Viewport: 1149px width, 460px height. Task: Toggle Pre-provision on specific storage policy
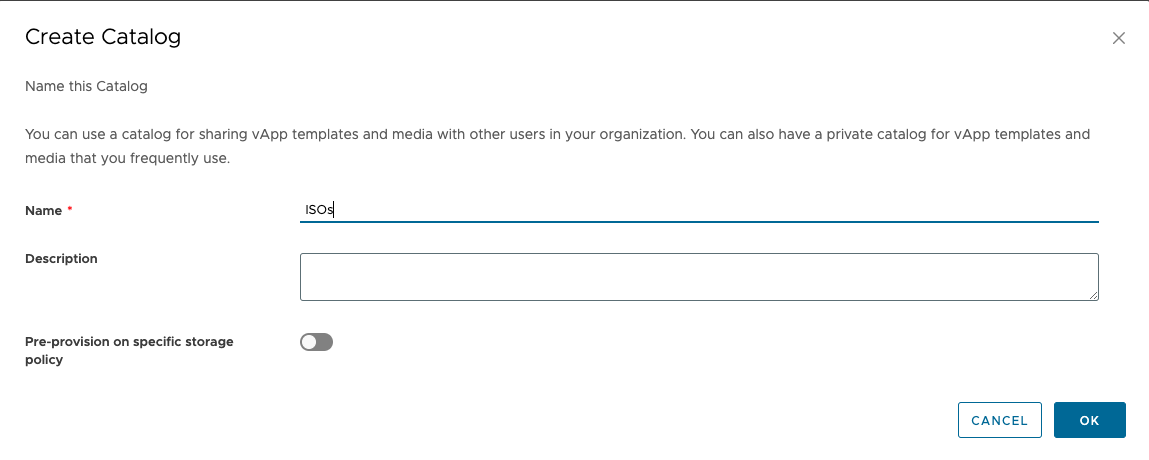click(x=317, y=342)
